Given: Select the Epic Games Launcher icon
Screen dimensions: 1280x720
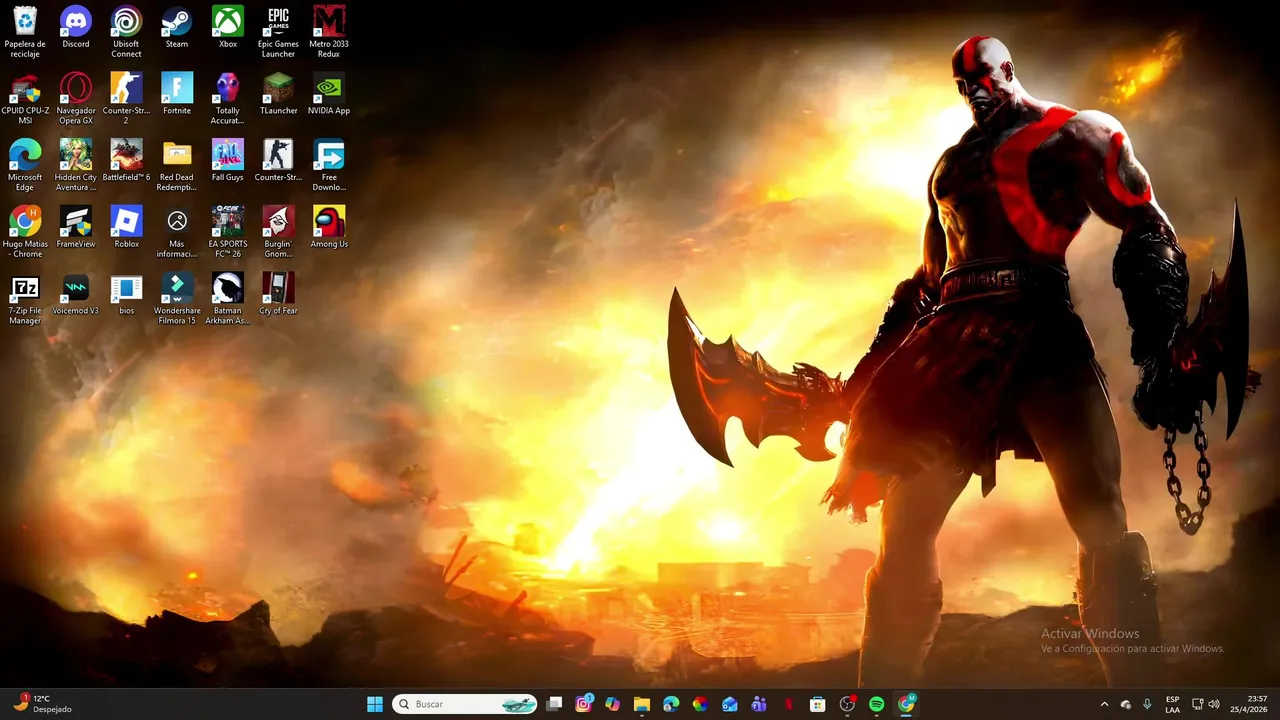Looking at the screenshot, I should tap(278, 31).
